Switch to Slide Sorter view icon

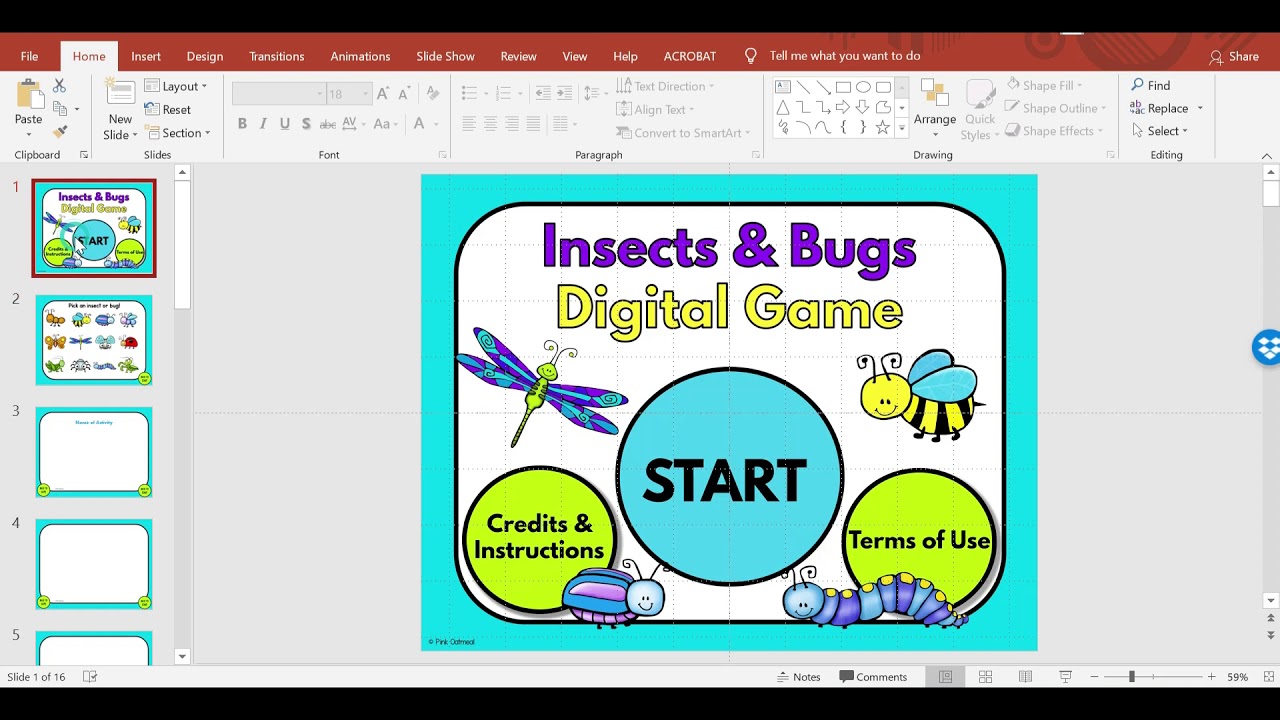pyautogui.click(x=985, y=677)
